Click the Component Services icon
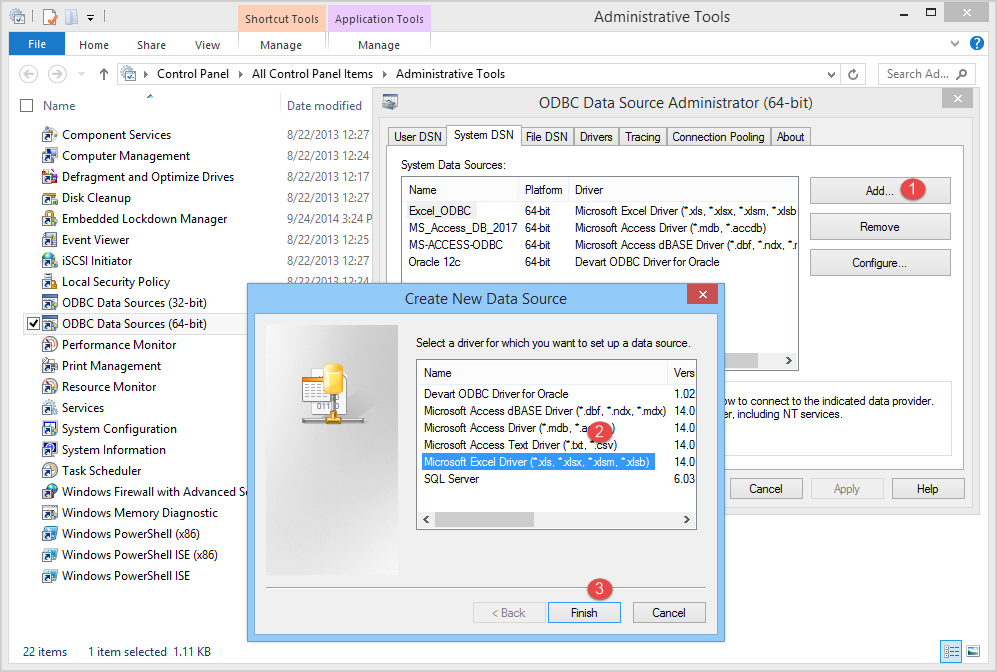 (x=50, y=135)
